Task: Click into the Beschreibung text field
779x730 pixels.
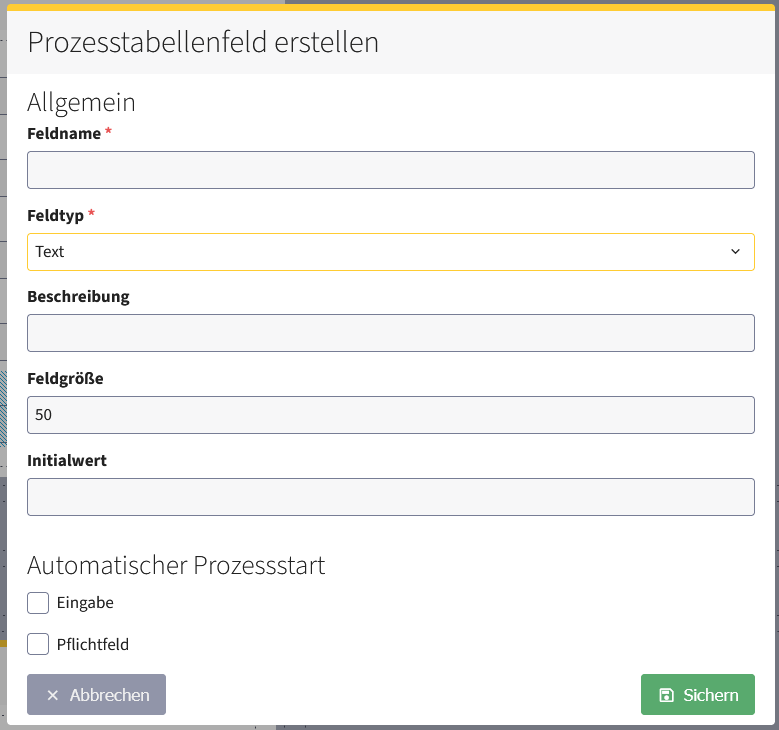Action: [390, 333]
